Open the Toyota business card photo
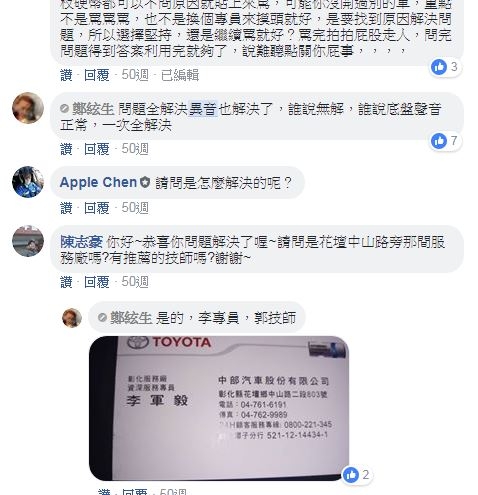478x495 pixels. click(x=219, y=408)
